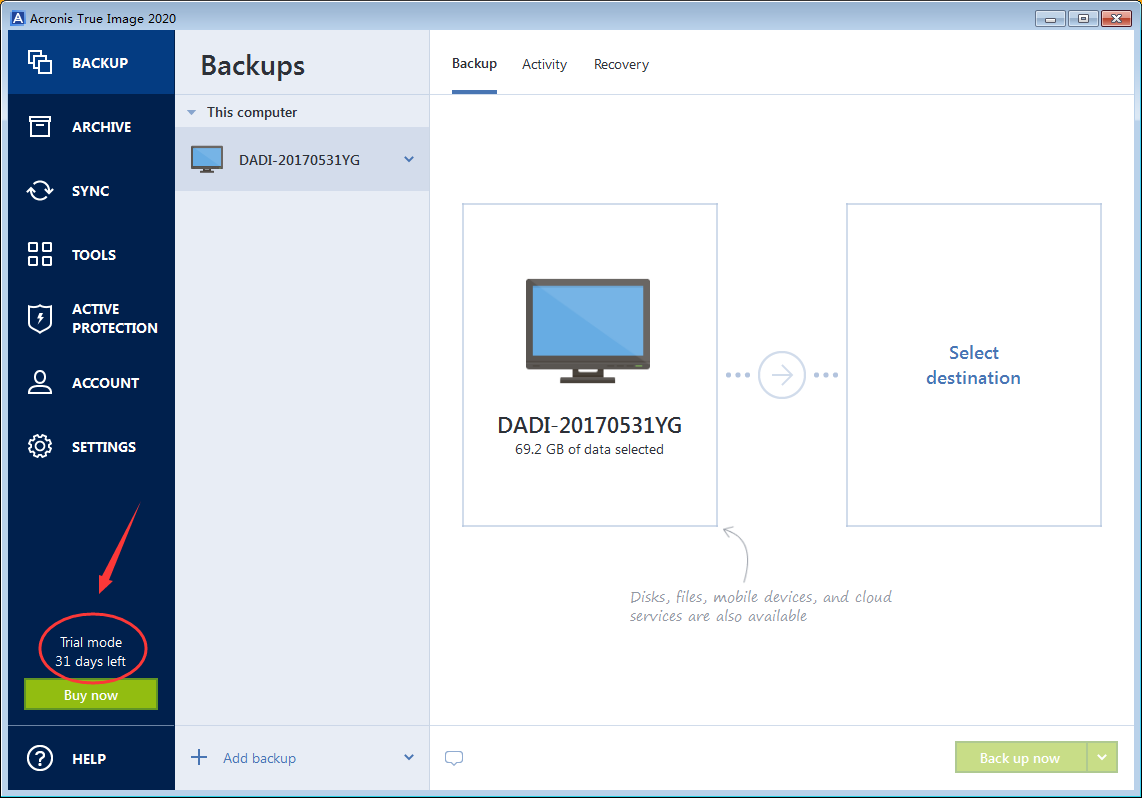Switch to the Backup tab
The image size is (1142, 798).
(x=474, y=64)
